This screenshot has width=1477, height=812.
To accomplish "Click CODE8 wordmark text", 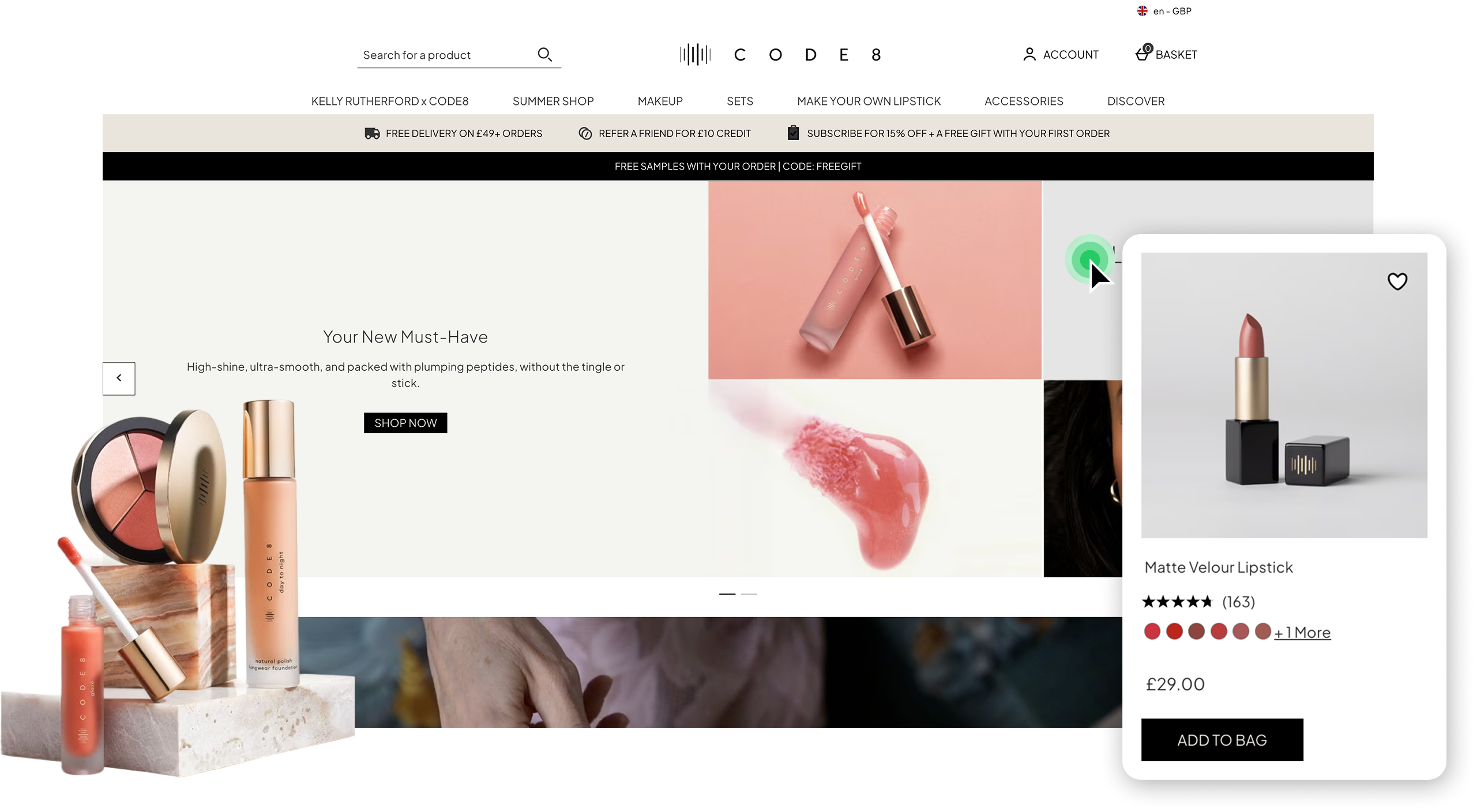I will 807,55.
